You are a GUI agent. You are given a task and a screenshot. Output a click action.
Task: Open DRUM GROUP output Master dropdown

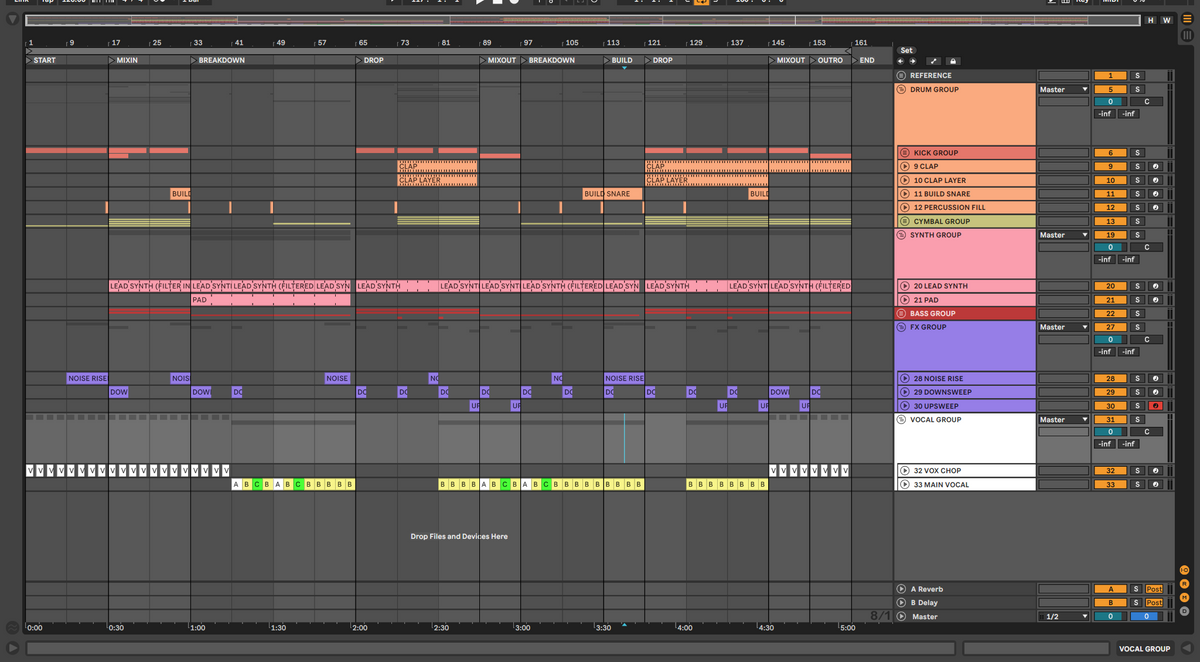click(1063, 90)
